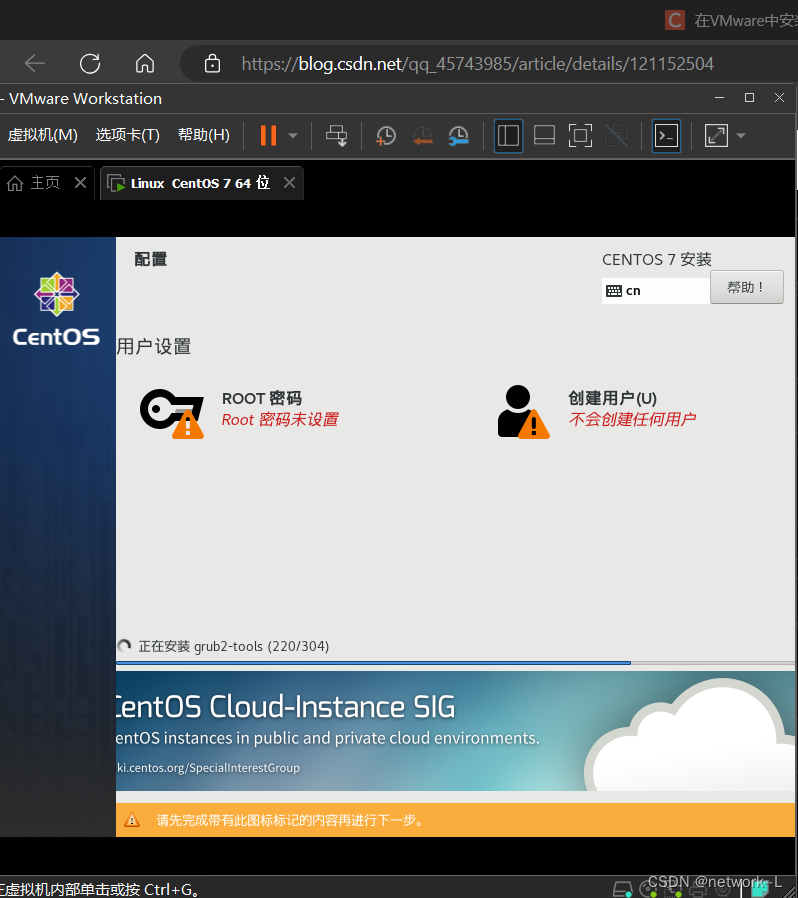Select the blog.csdn.net address bar URL
Image resolution: width=798 pixels, height=898 pixels.
pos(477,64)
